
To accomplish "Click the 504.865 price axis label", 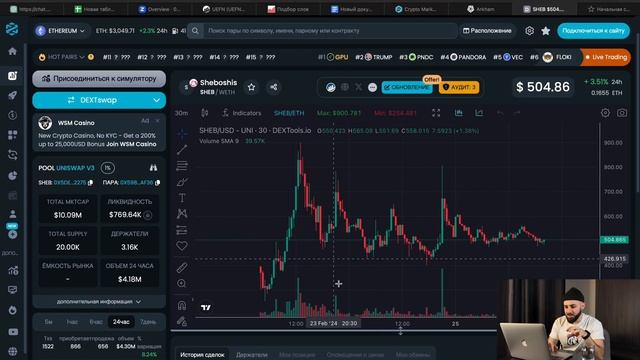I will (x=614, y=240).
